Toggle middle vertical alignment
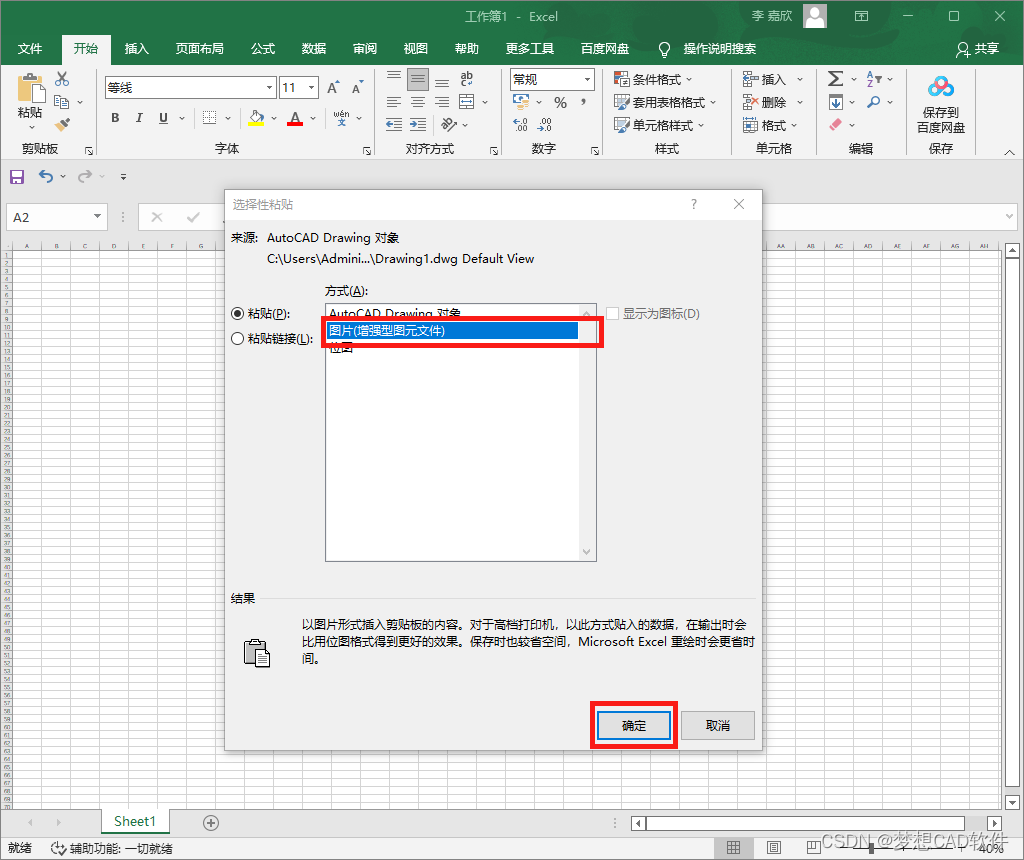The width and height of the screenshot is (1024, 860). [418, 80]
